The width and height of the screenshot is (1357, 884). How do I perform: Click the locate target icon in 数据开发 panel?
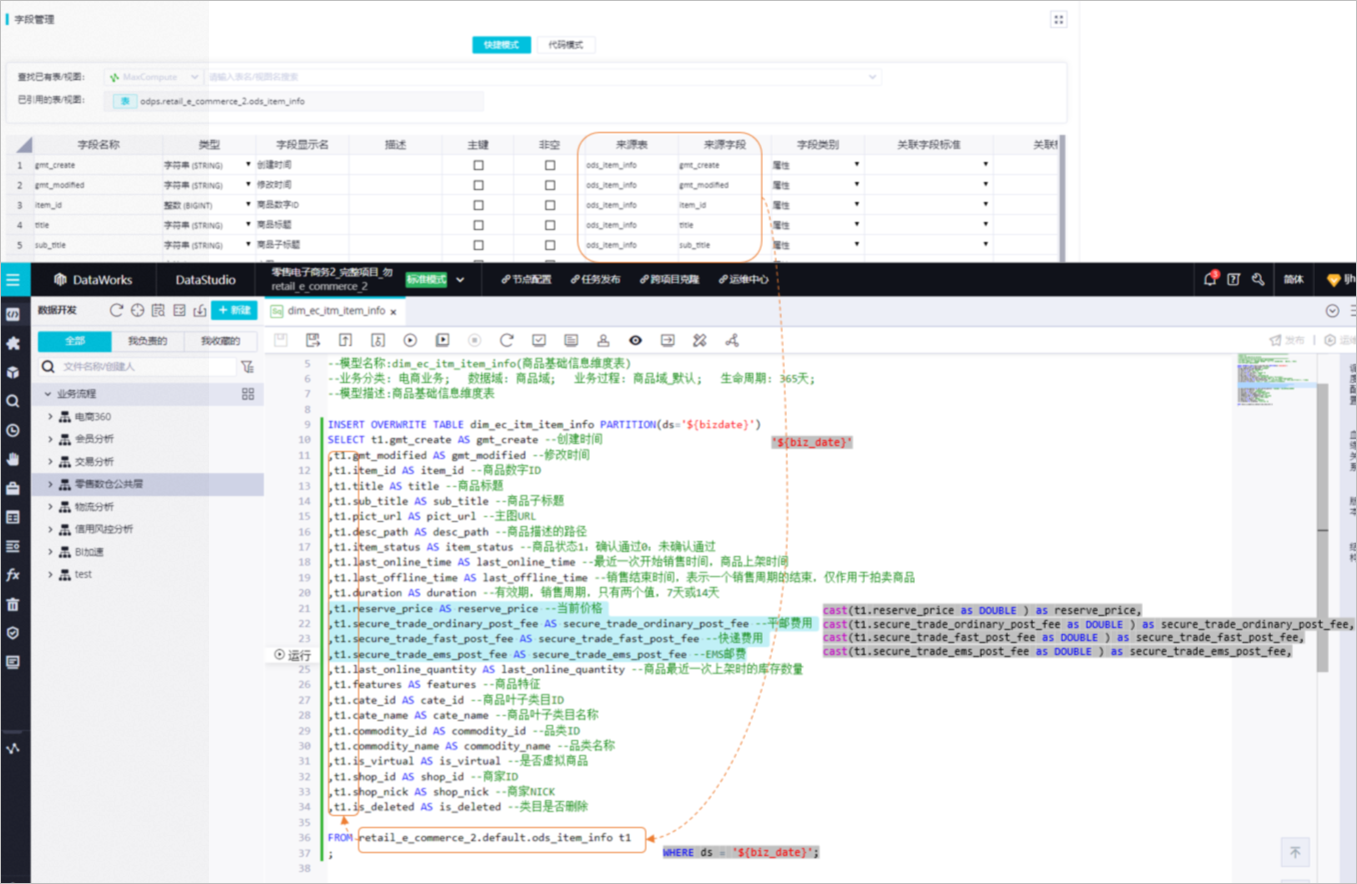[x=137, y=310]
